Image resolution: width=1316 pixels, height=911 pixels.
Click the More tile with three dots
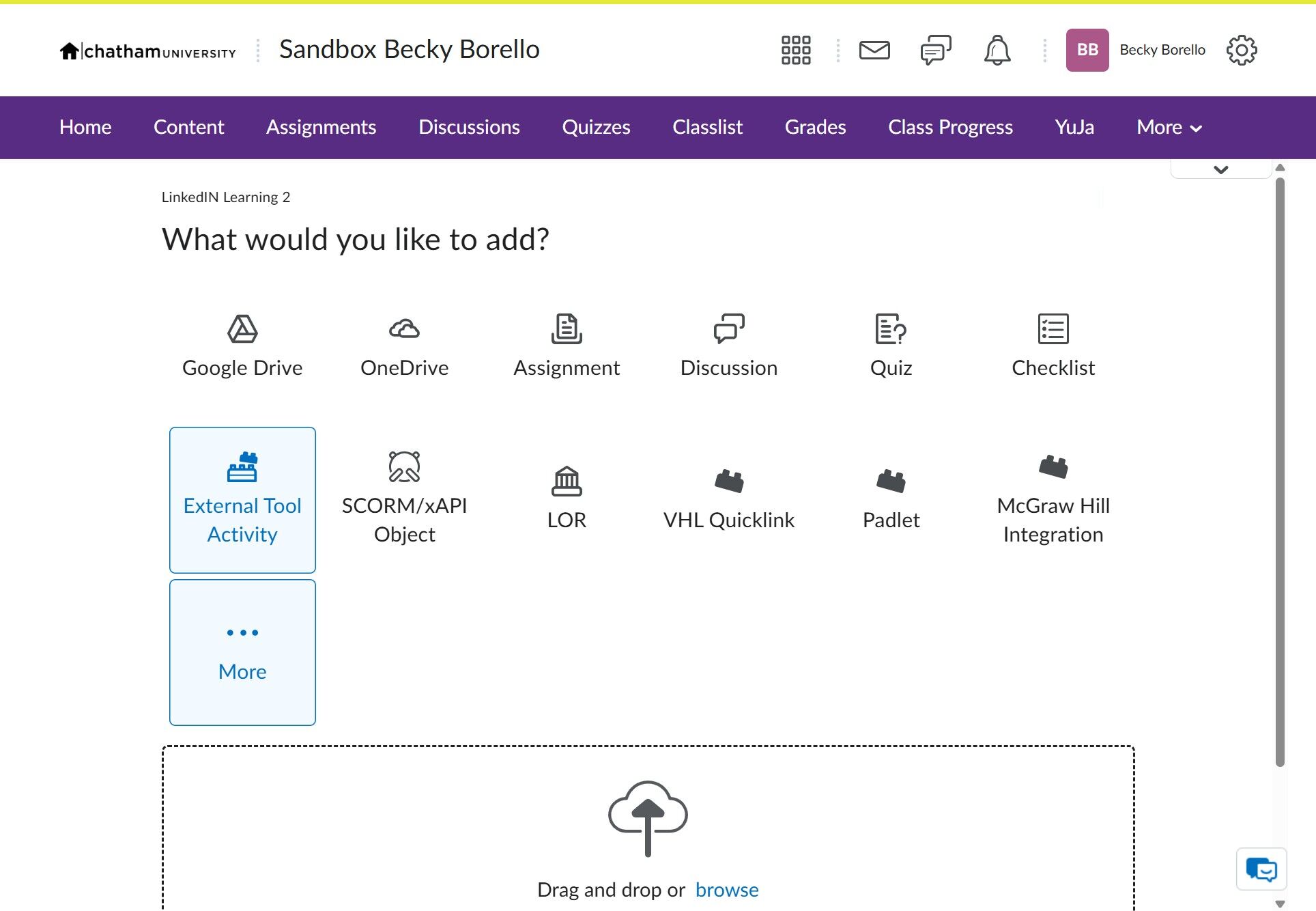[x=242, y=652]
